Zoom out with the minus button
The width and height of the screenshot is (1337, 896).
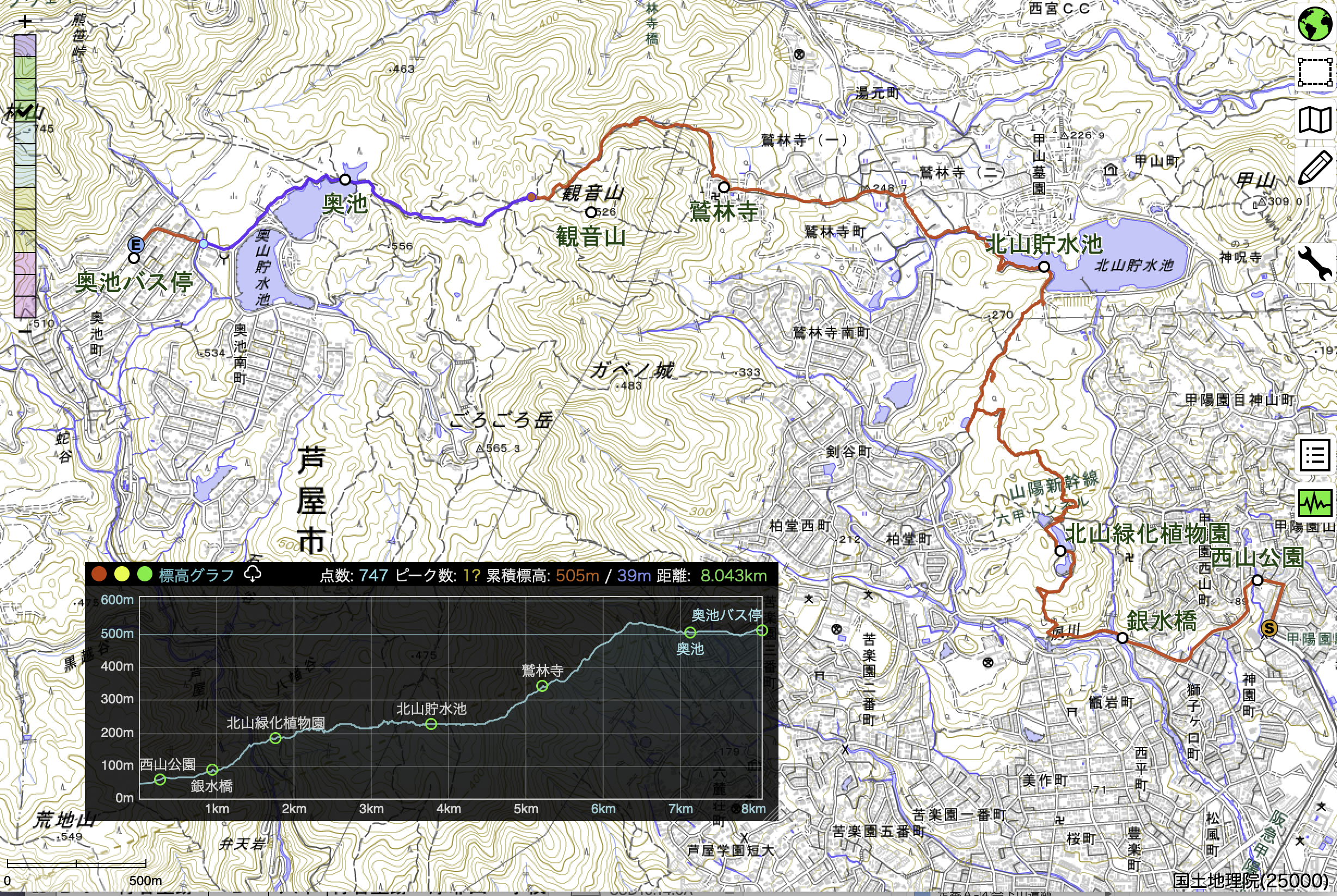[25, 331]
